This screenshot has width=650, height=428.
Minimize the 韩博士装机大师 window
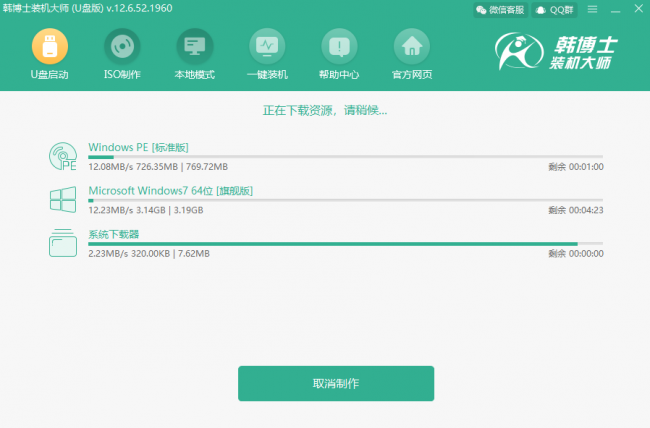coord(616,10)
